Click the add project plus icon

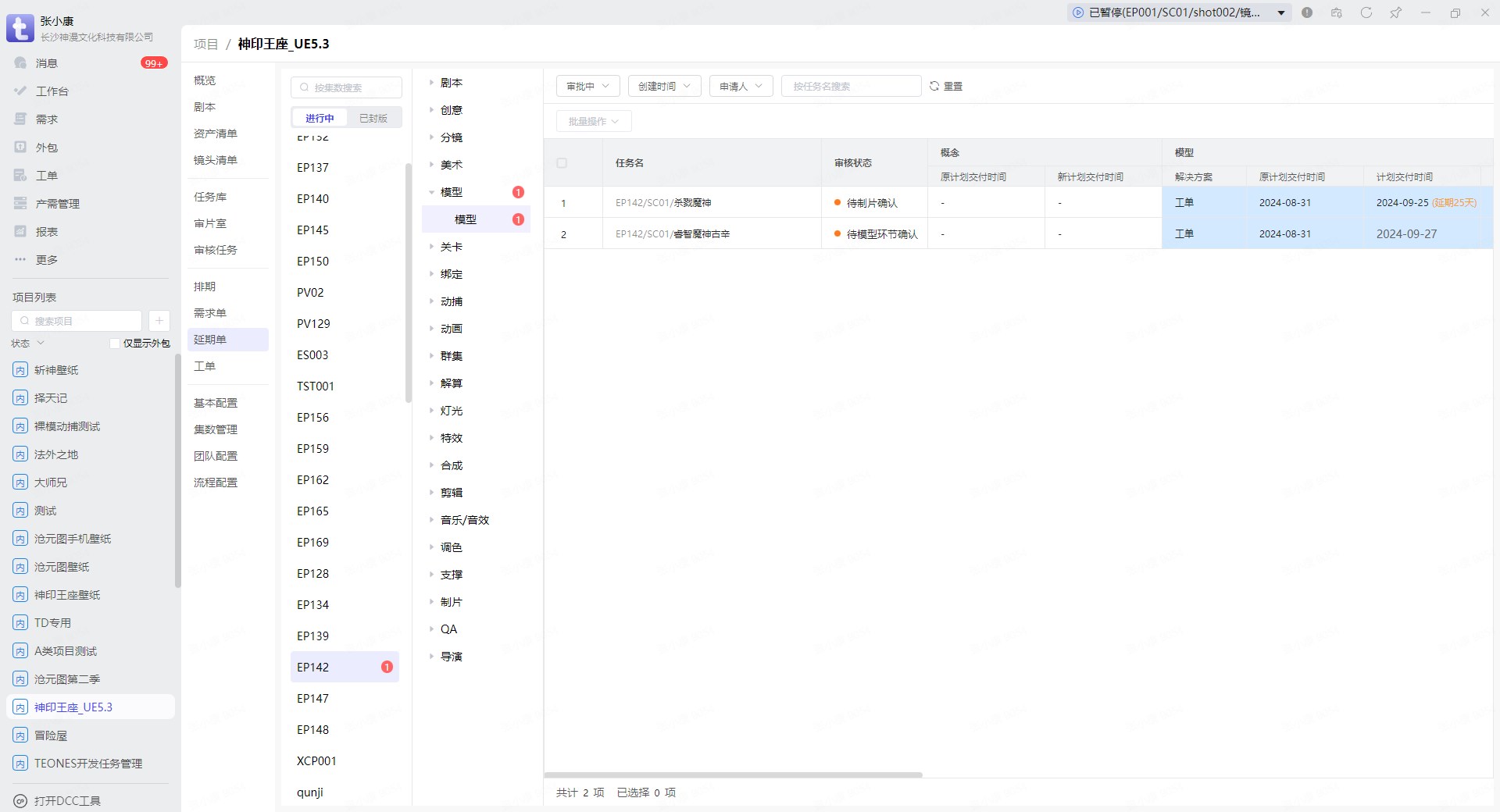click(159, 321)
